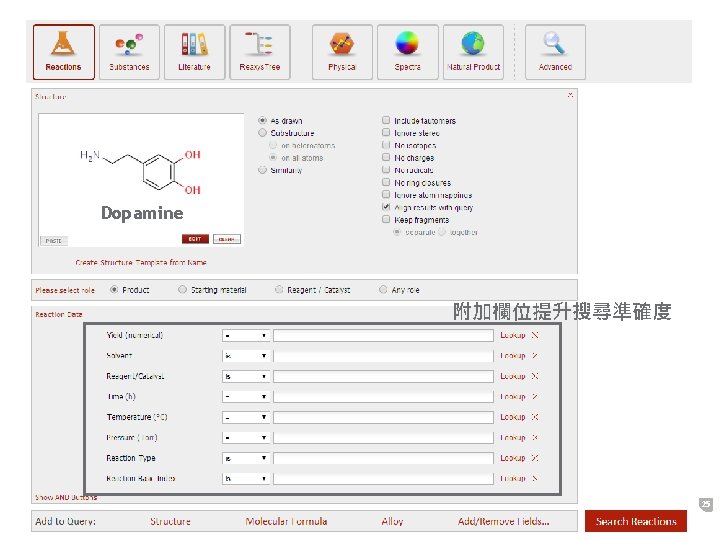Choose Any role option
This screenshot has height=540, width=720.
[383, 290]
